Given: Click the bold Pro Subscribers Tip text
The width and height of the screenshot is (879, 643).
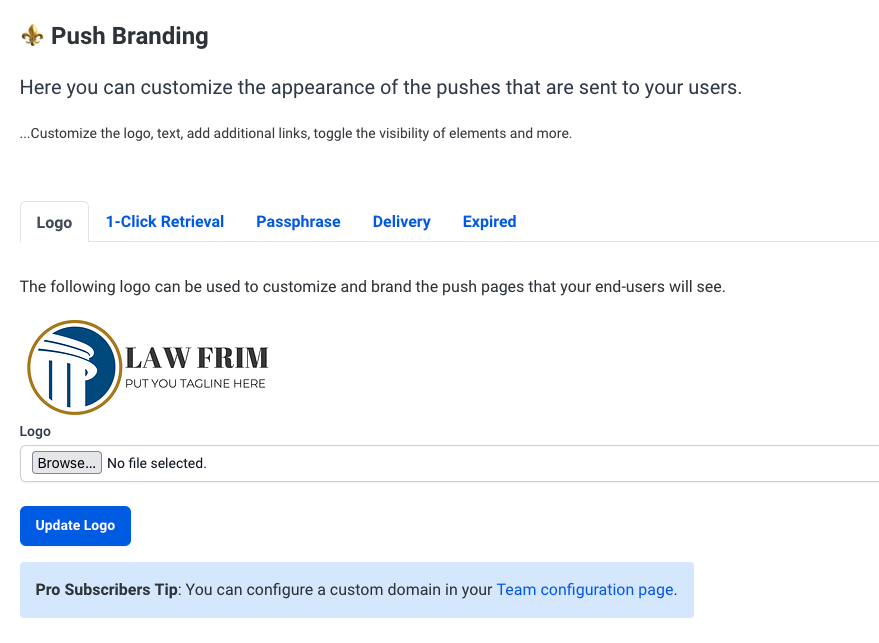Looking at the screenshot, I should [x=107, y=590].
